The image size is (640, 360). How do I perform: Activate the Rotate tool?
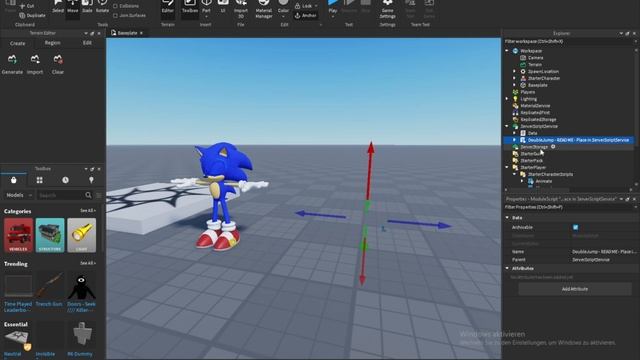(x=102, y=7)
